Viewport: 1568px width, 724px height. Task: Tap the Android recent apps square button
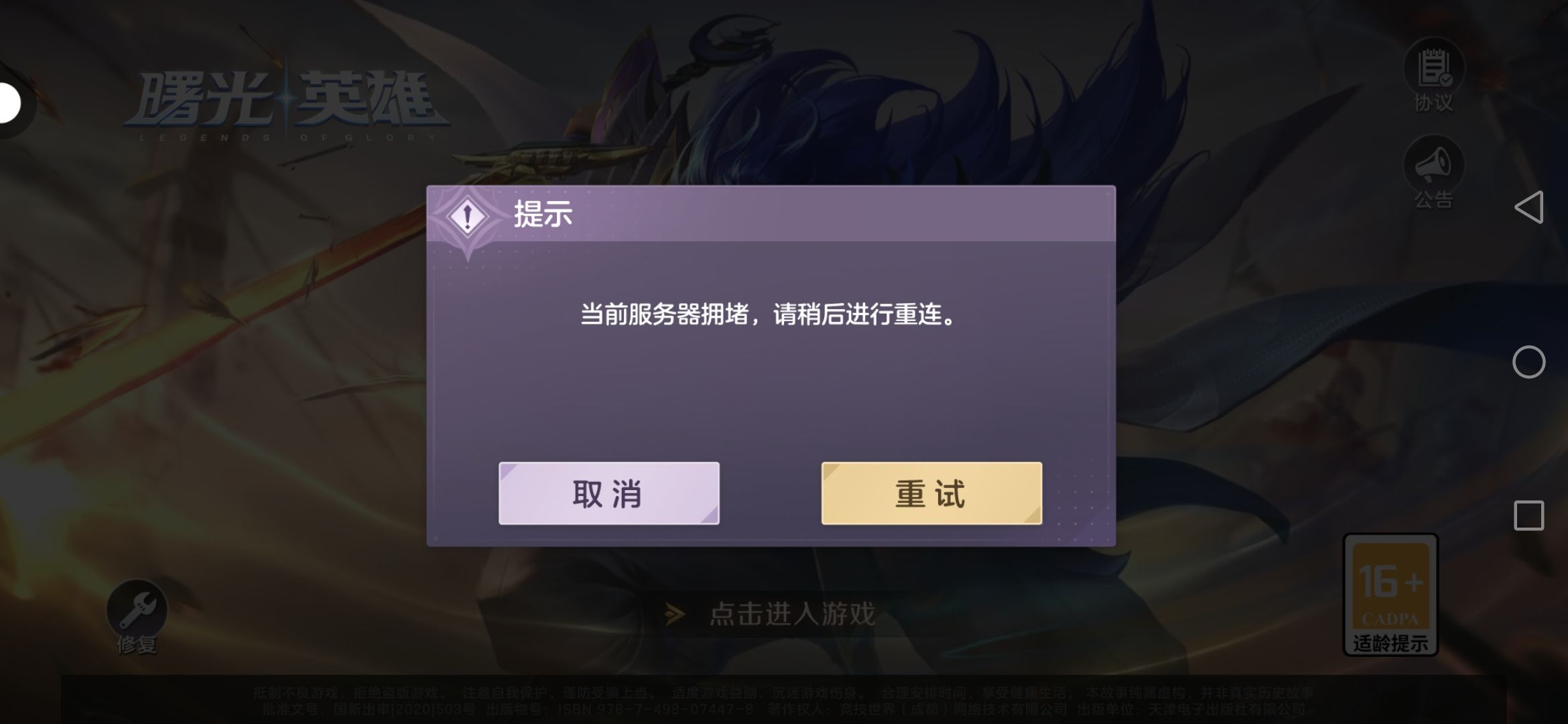[1528, 516]
